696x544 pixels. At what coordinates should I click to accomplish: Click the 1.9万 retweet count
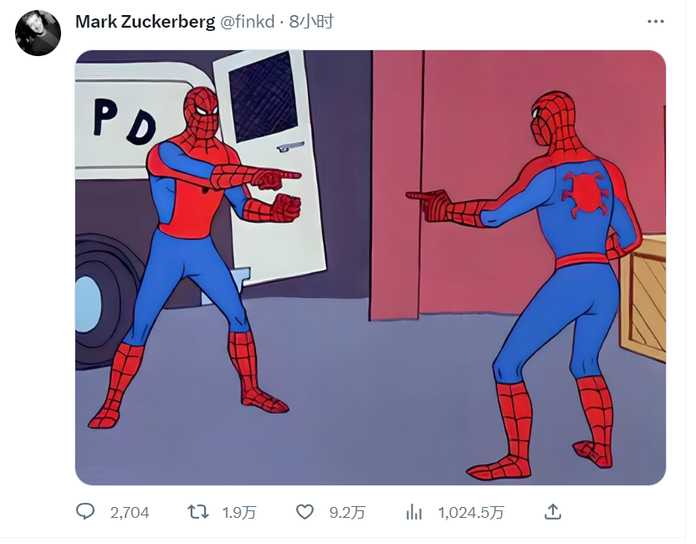click(x=239, y=513)
